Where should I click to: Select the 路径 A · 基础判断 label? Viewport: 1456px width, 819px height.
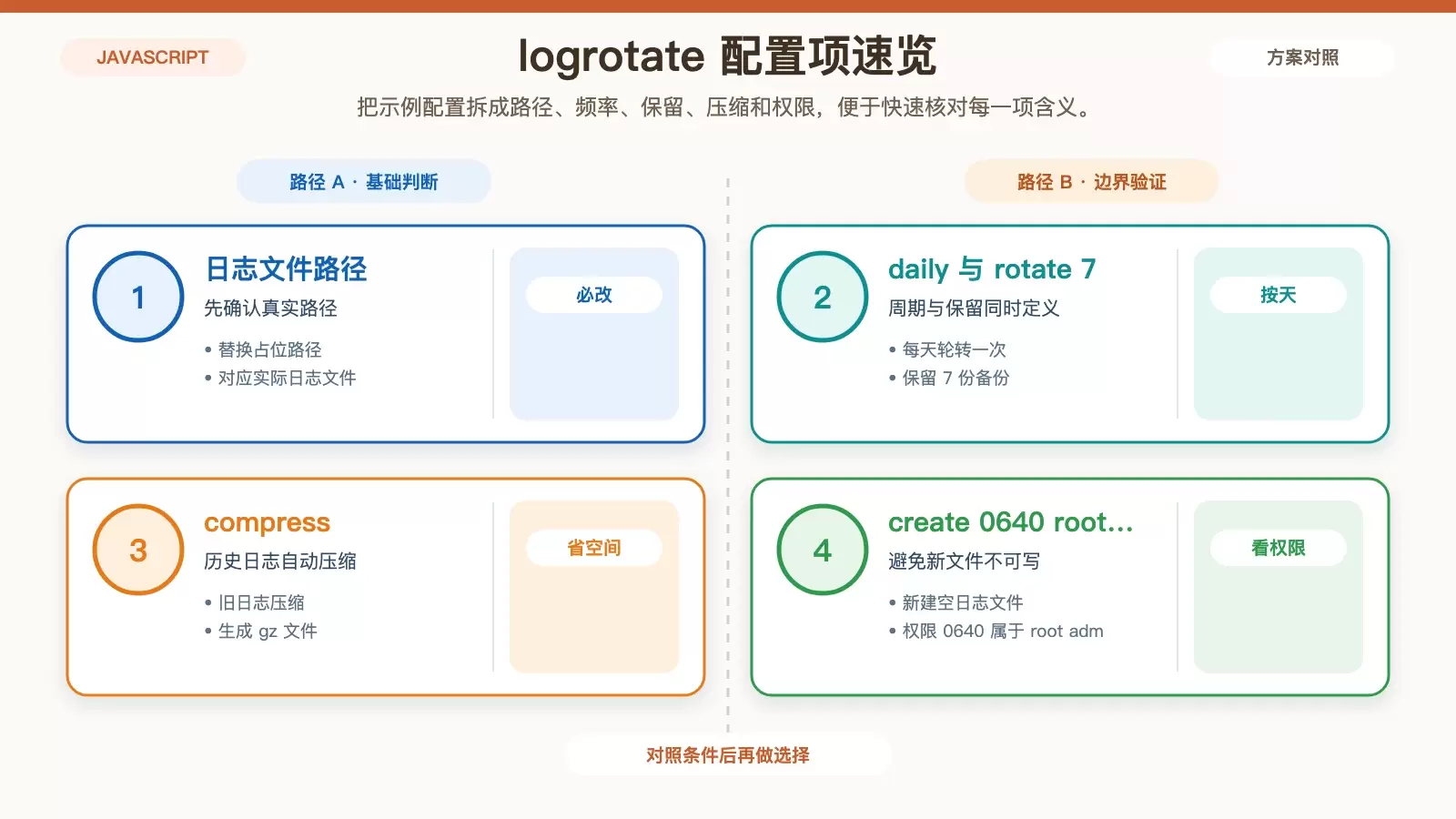tap(364, 182)
